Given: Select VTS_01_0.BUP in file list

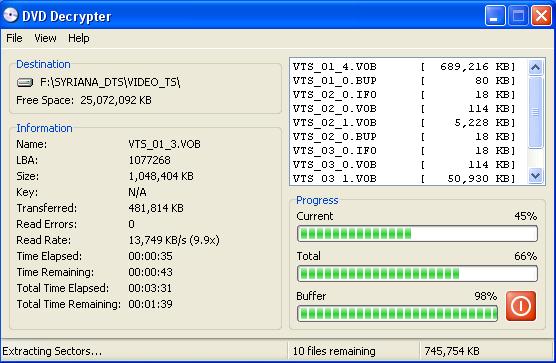Looking at the screenshot, I should point(404,81).
